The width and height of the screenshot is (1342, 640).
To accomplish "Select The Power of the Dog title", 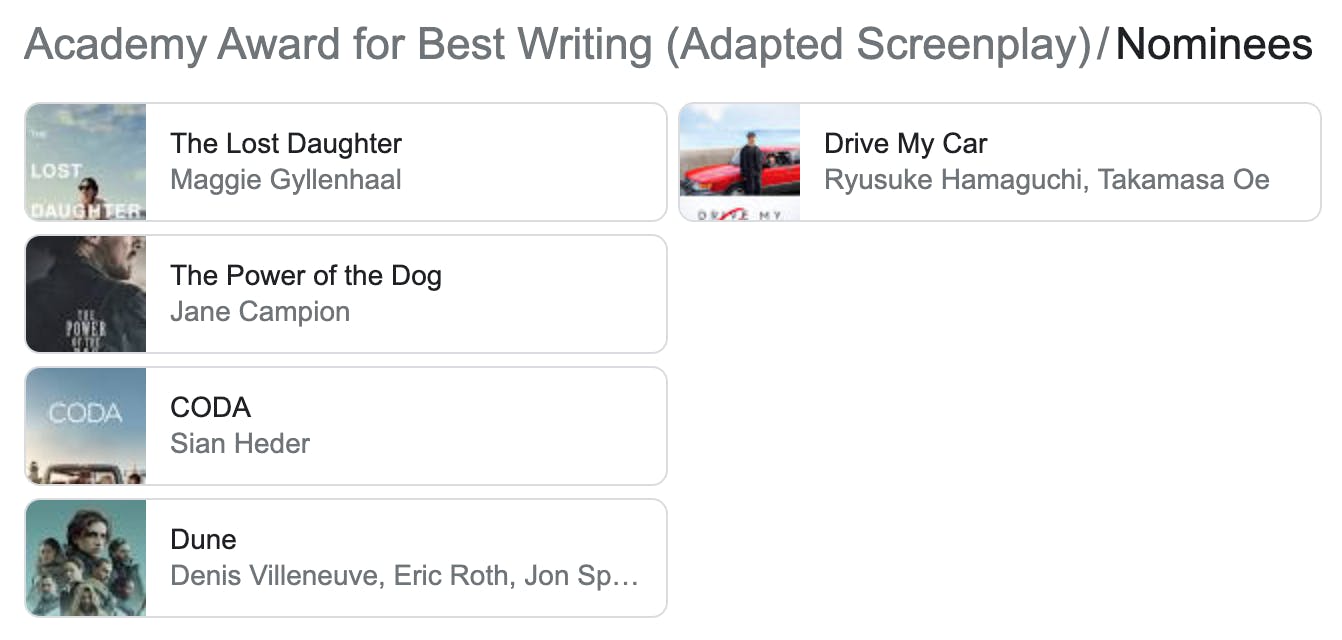I will [306, 276].
